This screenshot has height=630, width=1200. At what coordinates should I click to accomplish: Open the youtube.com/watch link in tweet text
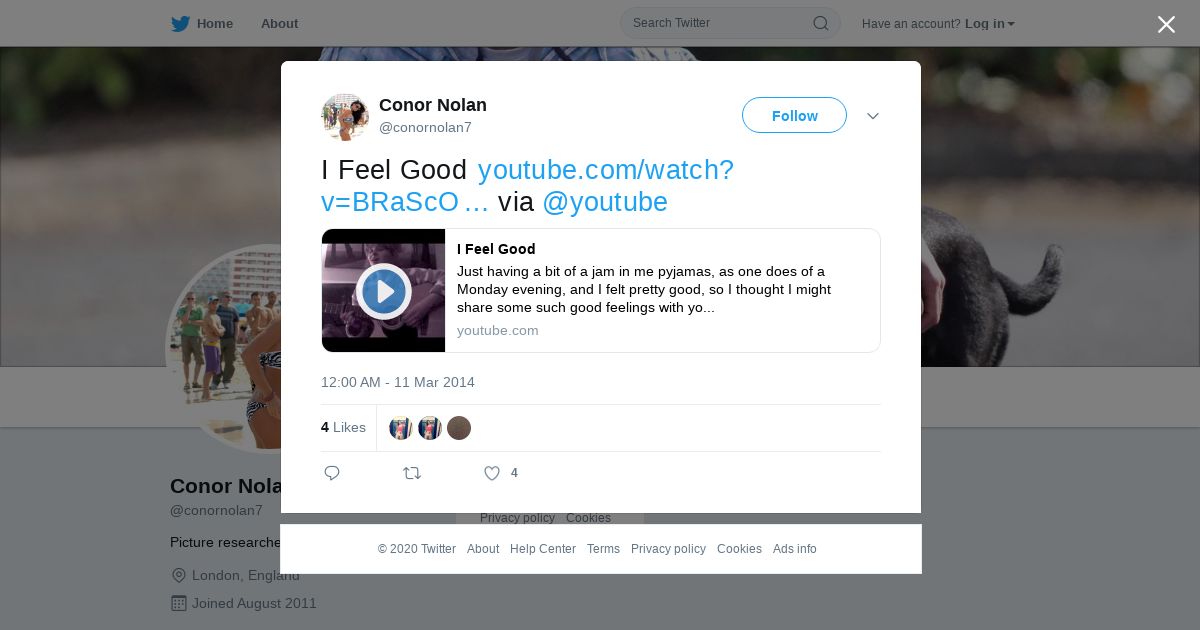528,186
